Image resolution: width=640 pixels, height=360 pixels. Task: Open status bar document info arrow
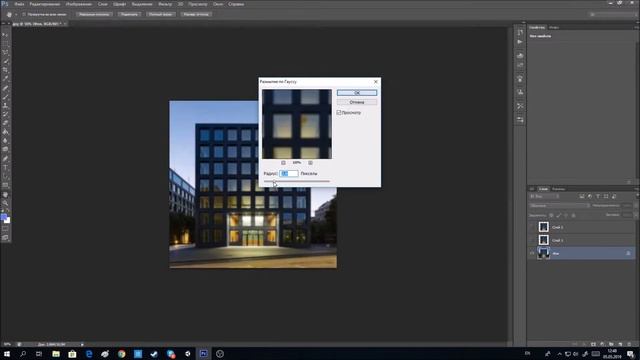82,344
